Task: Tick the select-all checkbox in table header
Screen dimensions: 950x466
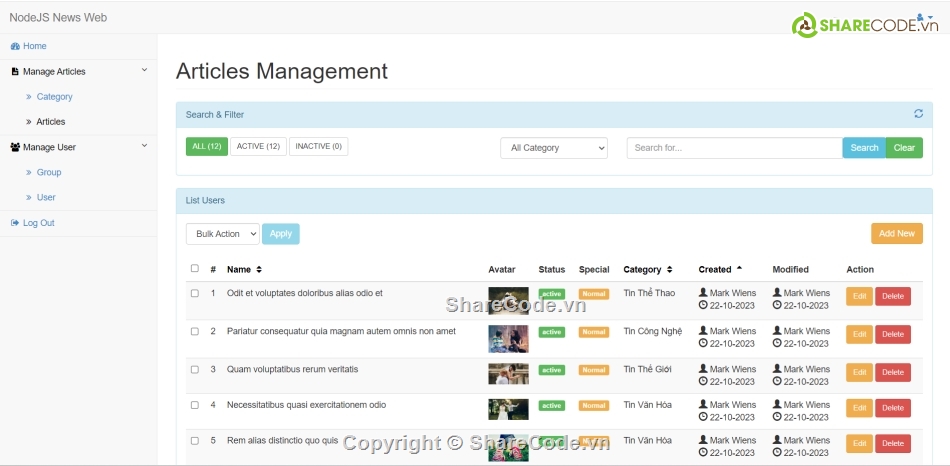Action: coord(195,268)
